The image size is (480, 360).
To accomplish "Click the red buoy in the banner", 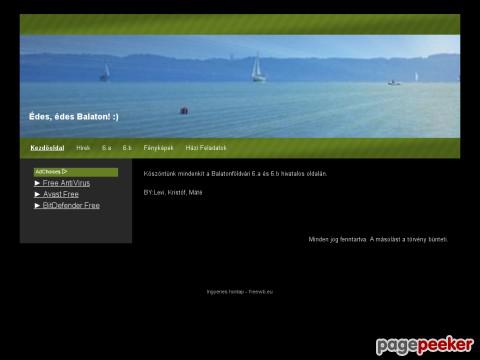I will click(184, 110).
